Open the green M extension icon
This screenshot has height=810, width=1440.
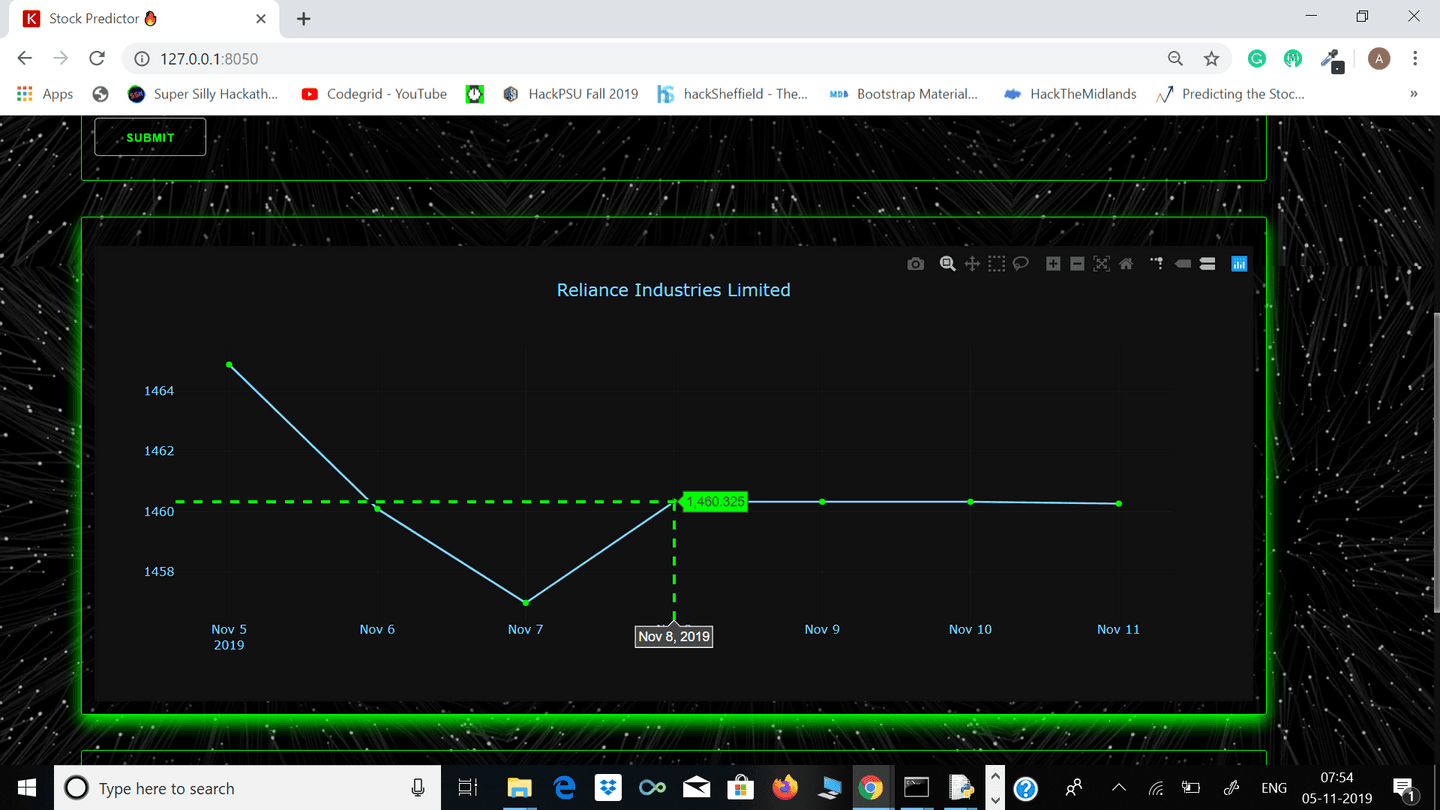pyautogui.click(x=1293, y=59)
